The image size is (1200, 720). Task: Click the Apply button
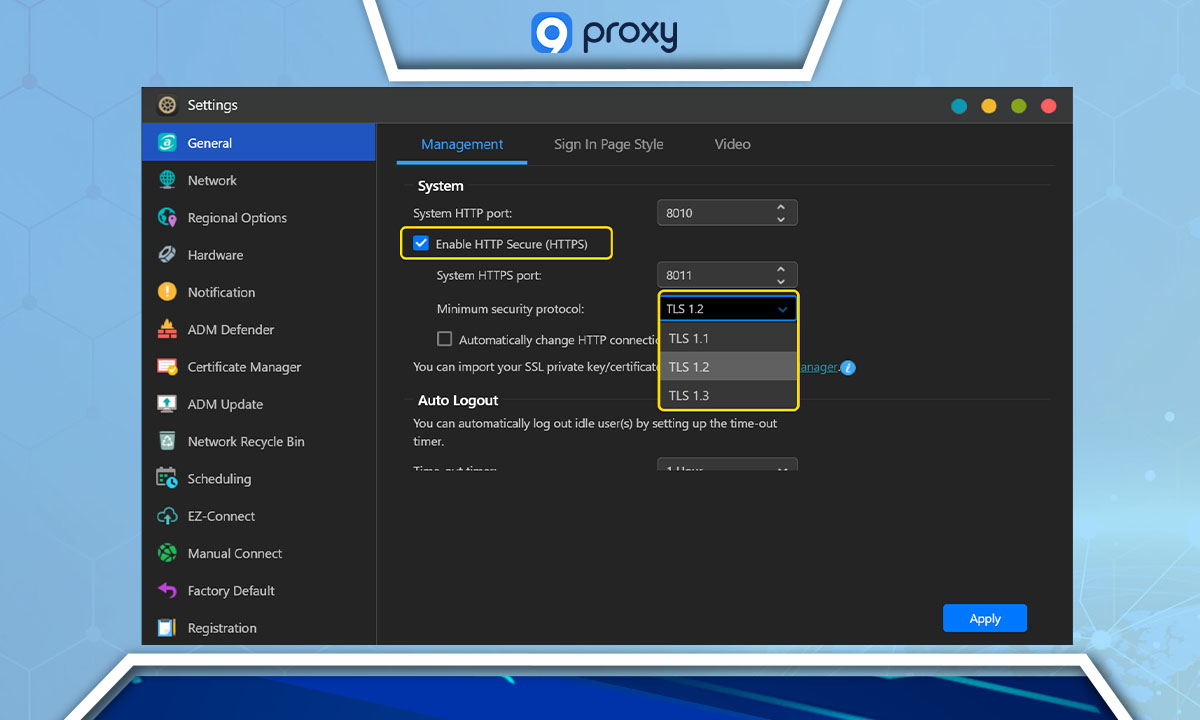coord(984,618)
